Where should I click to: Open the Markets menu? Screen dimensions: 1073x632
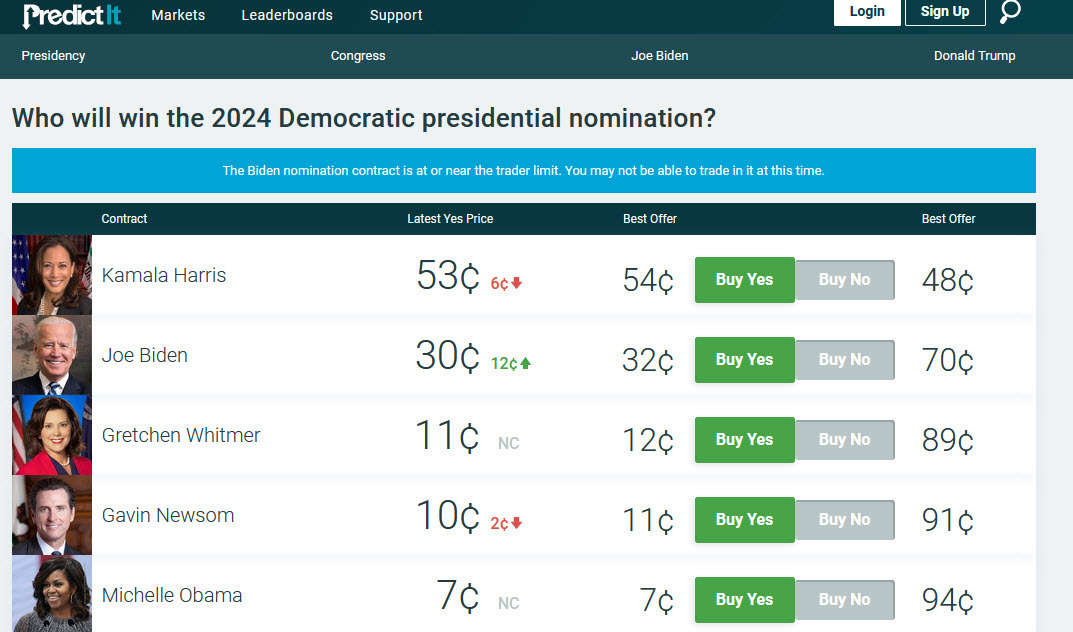(x=178, y=15)
